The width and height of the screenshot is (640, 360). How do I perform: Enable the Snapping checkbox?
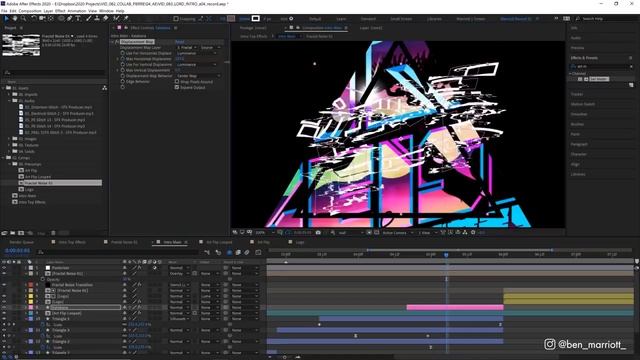(x=176, y=18)
